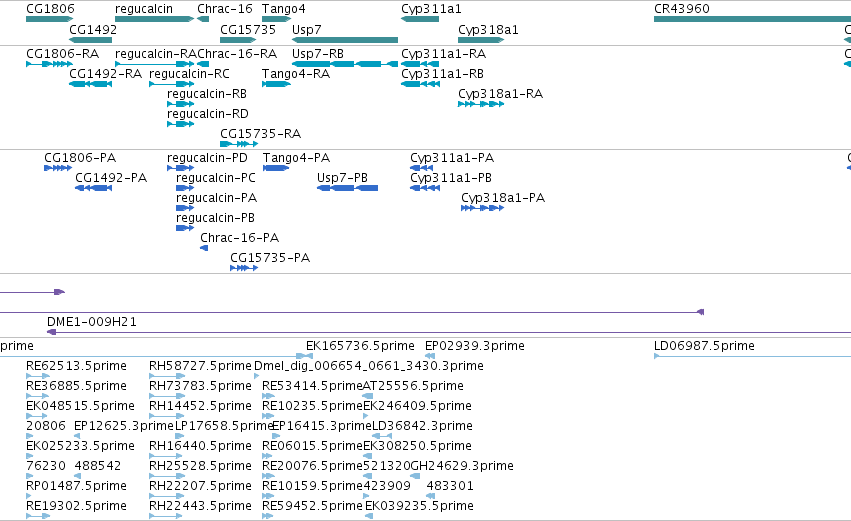This screenshot has width=851, height=521.
Task: Click EST AT25556.5prime
Action: click(413, 386)
